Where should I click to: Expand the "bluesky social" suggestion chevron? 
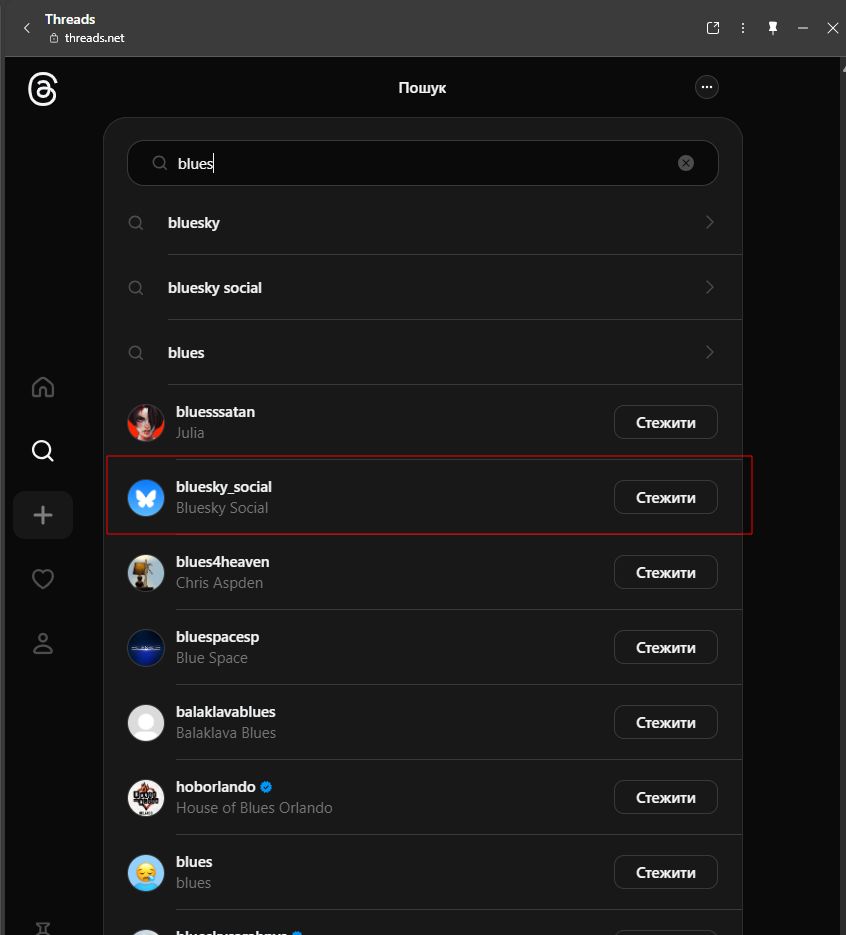click(710, 287)
